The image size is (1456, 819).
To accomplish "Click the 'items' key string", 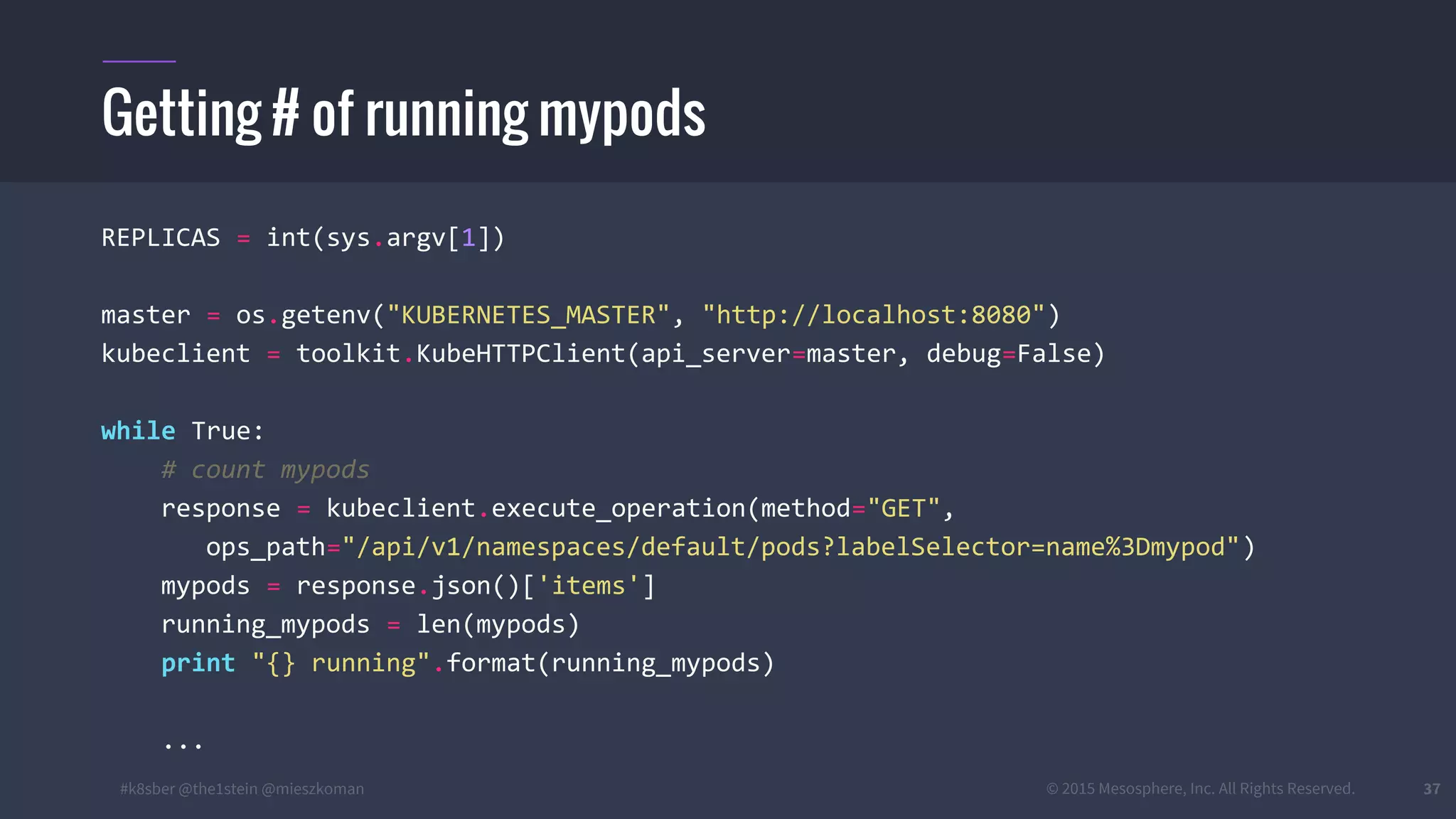I will click(x=588, y=586).
